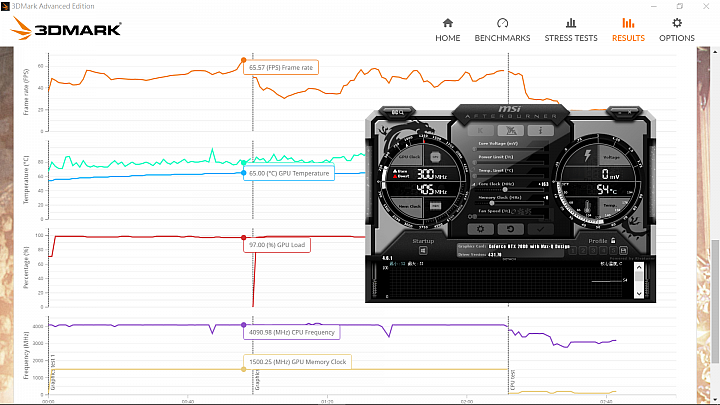
Task: Click the Power Limit (%) slider
Action: point(510,162)
